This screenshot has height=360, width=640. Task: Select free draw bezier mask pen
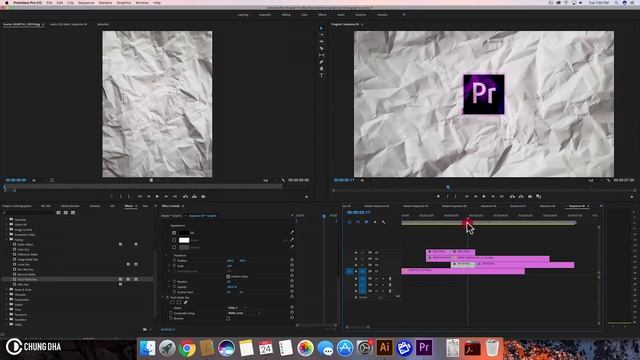(186, 302)
